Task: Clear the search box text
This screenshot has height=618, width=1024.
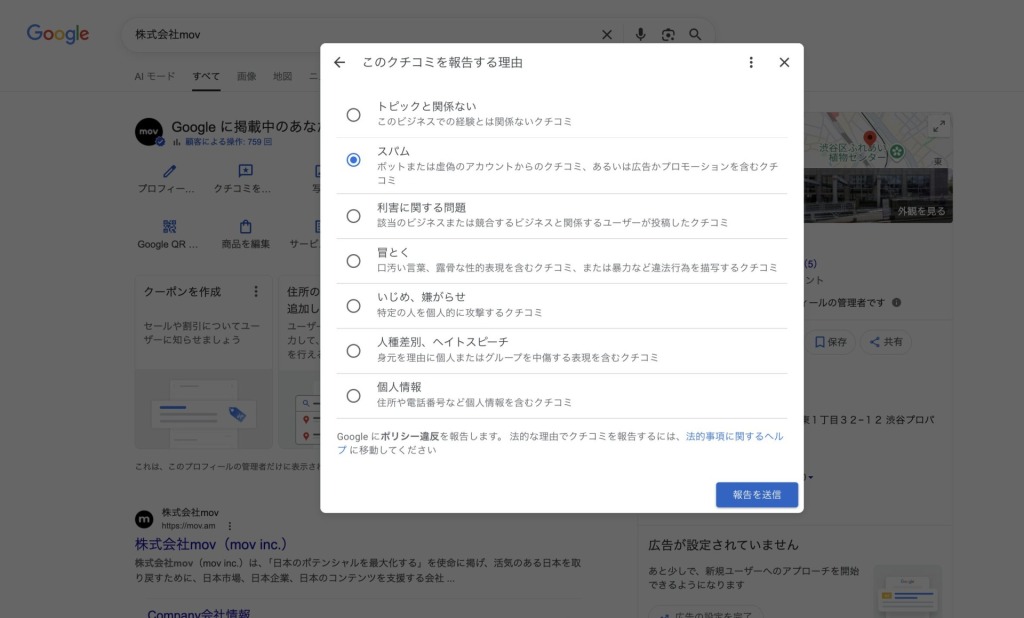Action: point(606,34)
